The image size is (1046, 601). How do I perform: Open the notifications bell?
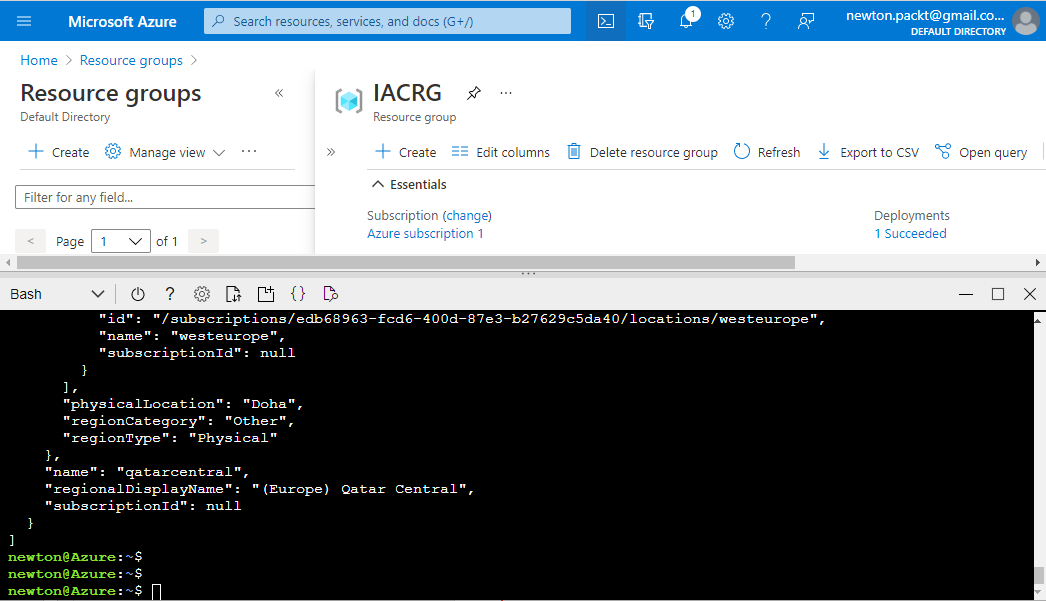(686, 21)
